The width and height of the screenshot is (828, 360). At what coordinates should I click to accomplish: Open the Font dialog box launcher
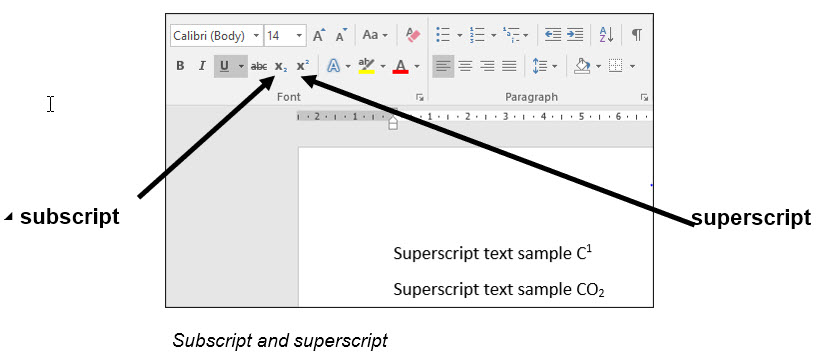click(x=420, y=98)
